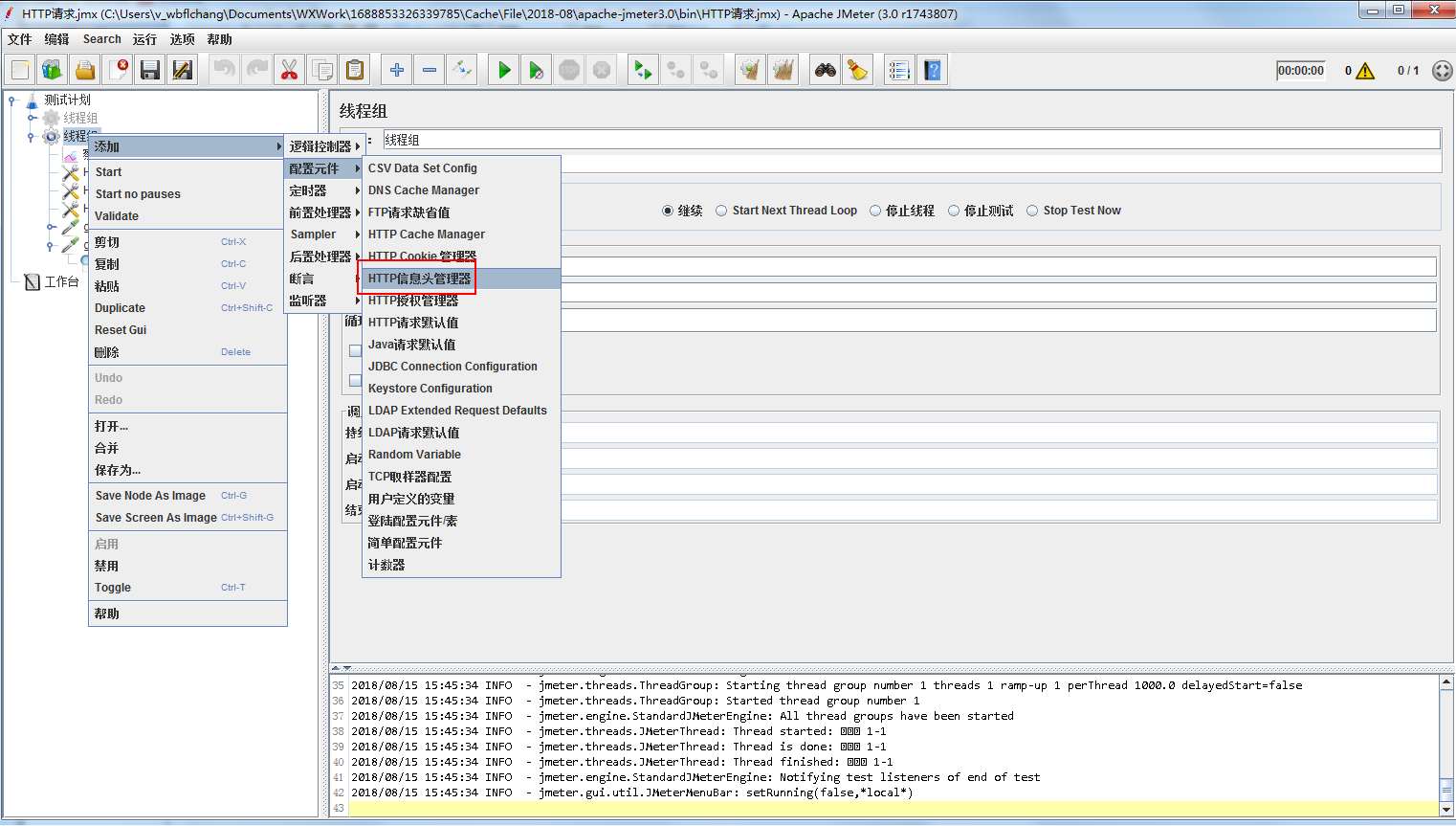
Task: Expand the Sampler submenu
Action: 323,234
